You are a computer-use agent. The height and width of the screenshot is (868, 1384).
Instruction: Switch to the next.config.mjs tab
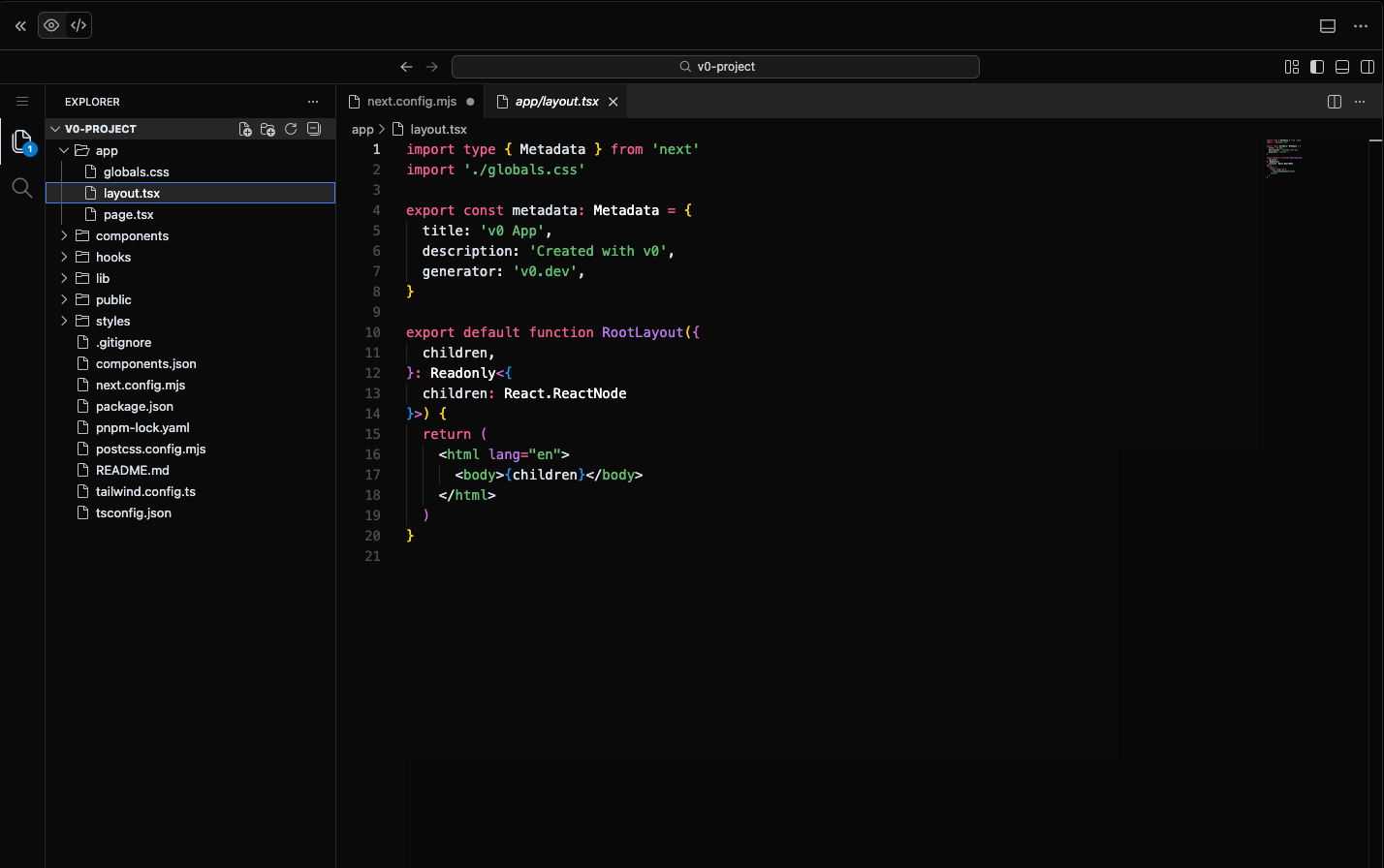[x=411, y=102]
